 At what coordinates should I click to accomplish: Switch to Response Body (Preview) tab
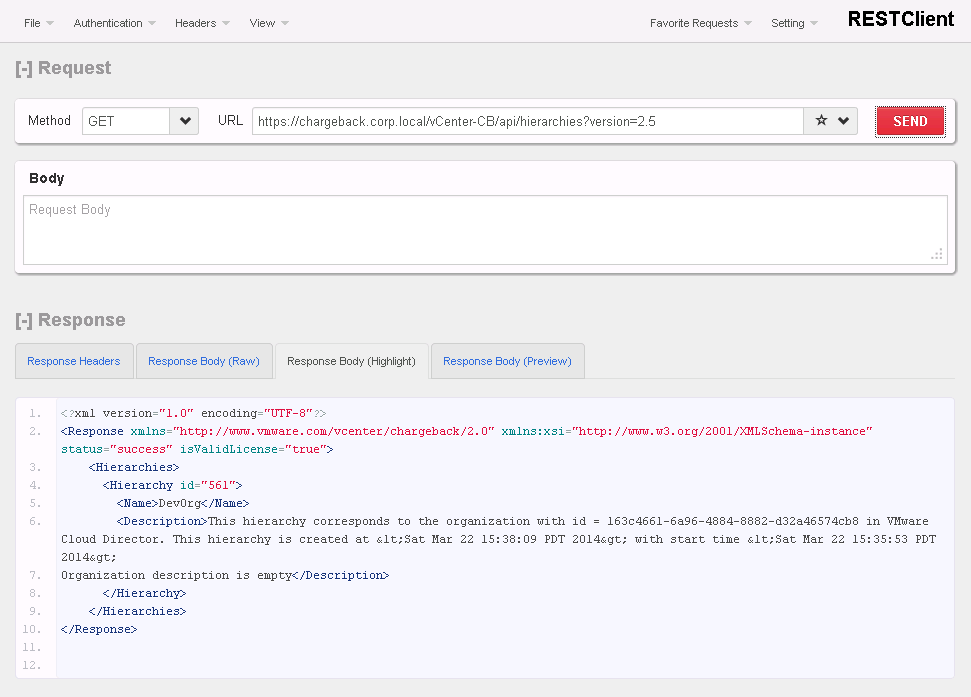click(507, 361)
